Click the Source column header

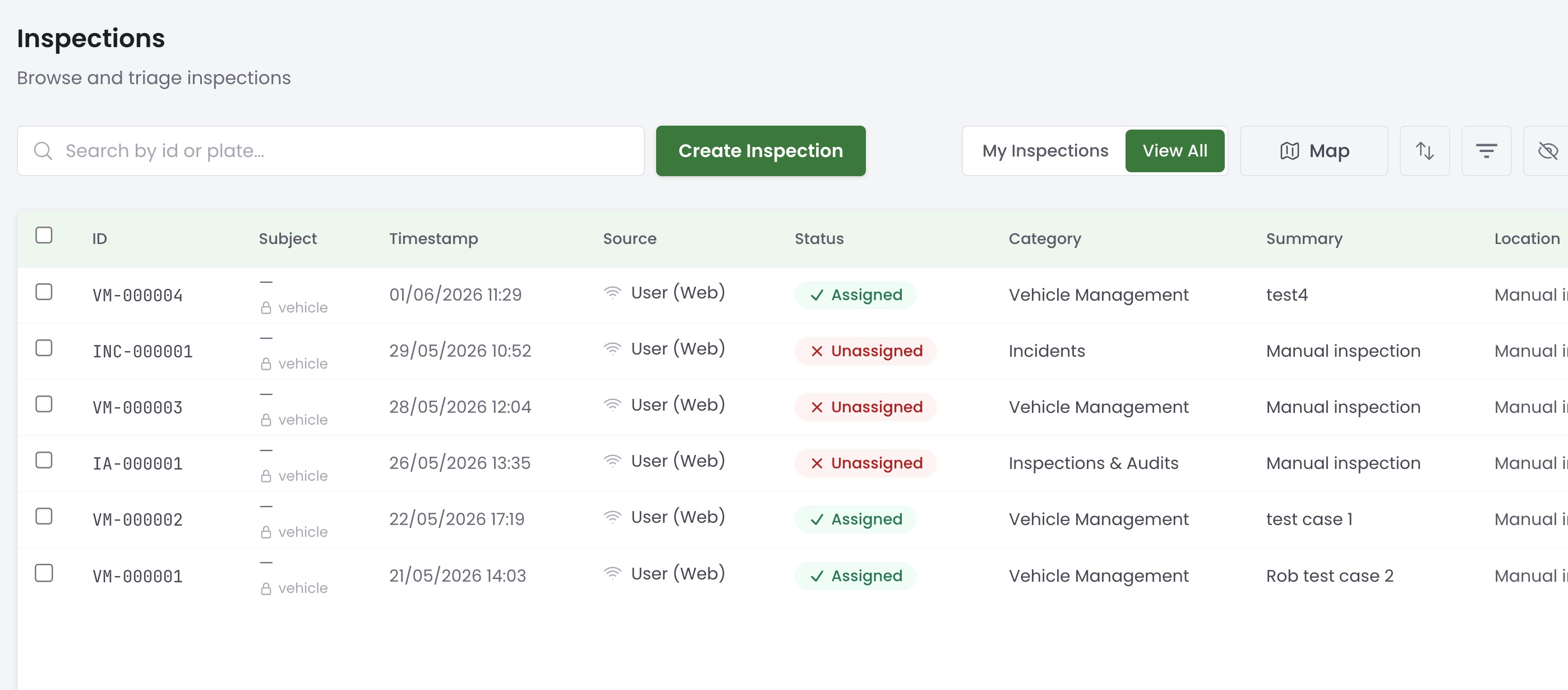(629, 239)
